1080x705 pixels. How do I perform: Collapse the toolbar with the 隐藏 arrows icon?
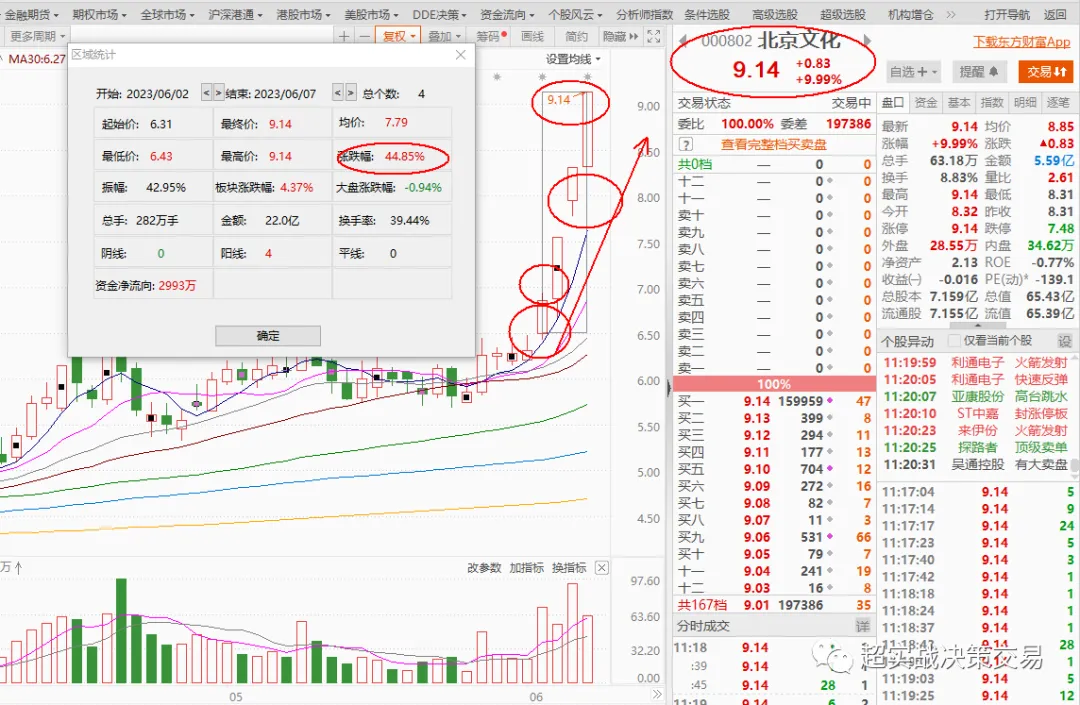coord(620,36)
